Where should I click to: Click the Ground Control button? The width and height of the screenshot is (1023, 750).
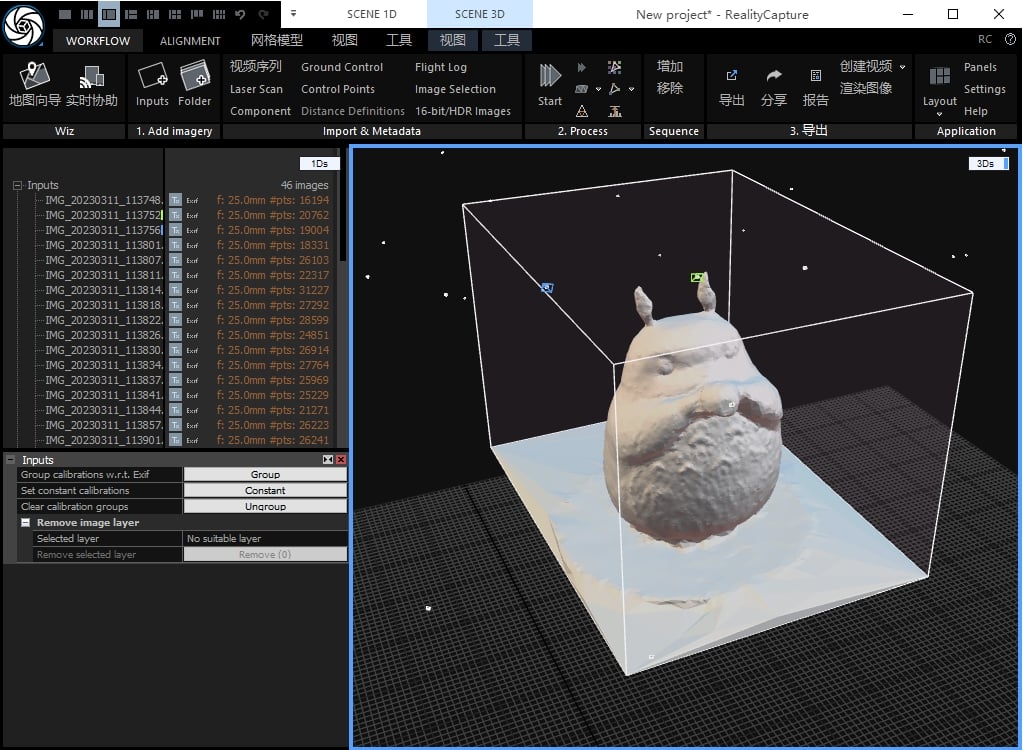[342, 67]
